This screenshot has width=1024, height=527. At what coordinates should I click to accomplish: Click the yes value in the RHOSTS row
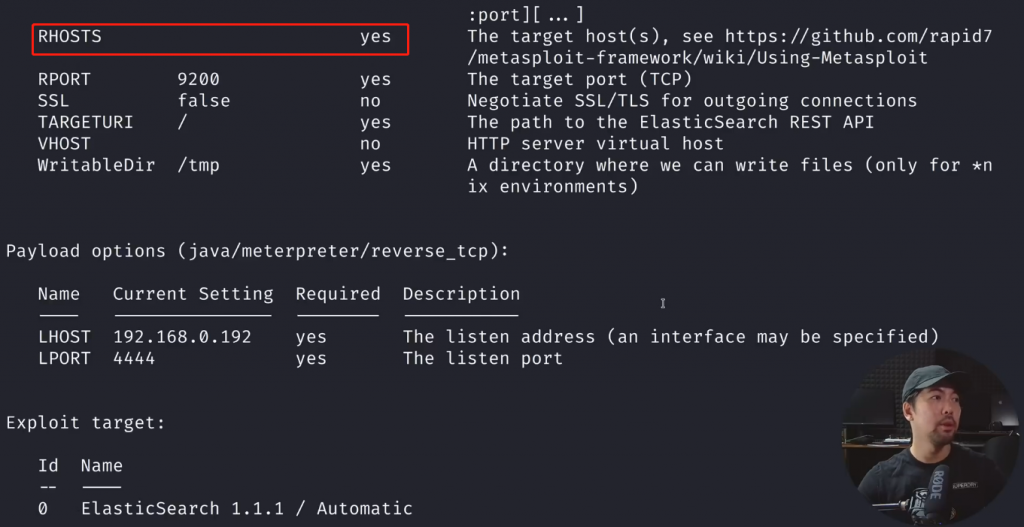[375, 37]
